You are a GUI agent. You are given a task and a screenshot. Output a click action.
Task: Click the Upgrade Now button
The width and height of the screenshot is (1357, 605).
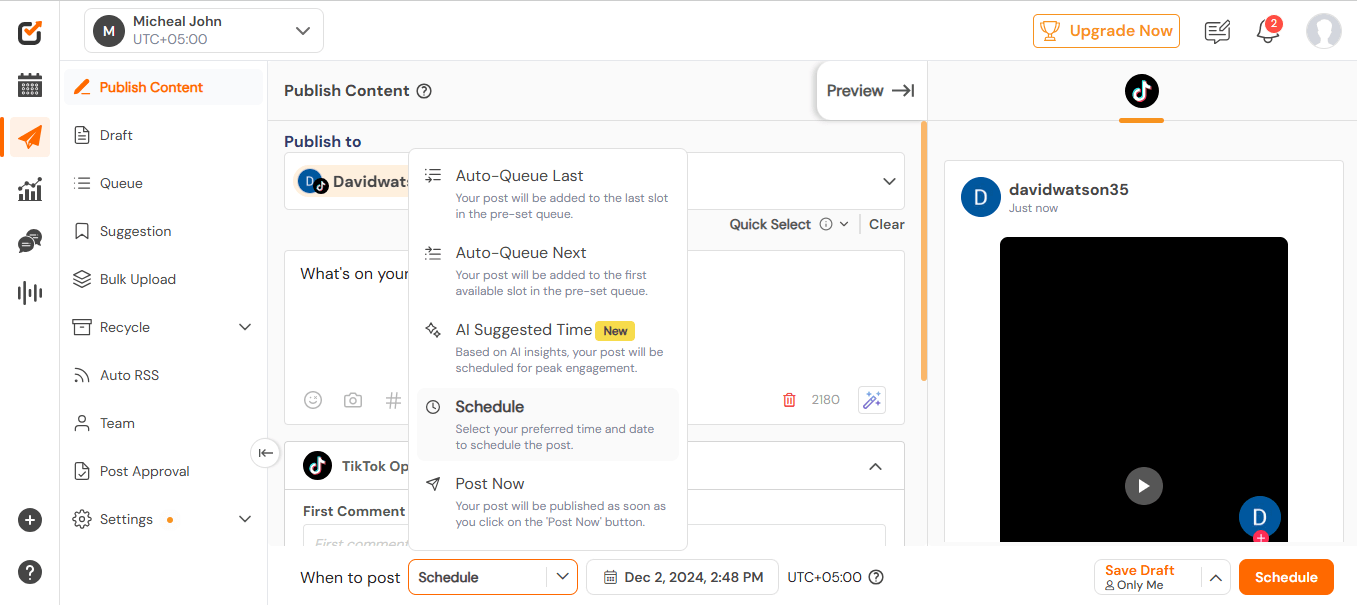(1106, 31)
